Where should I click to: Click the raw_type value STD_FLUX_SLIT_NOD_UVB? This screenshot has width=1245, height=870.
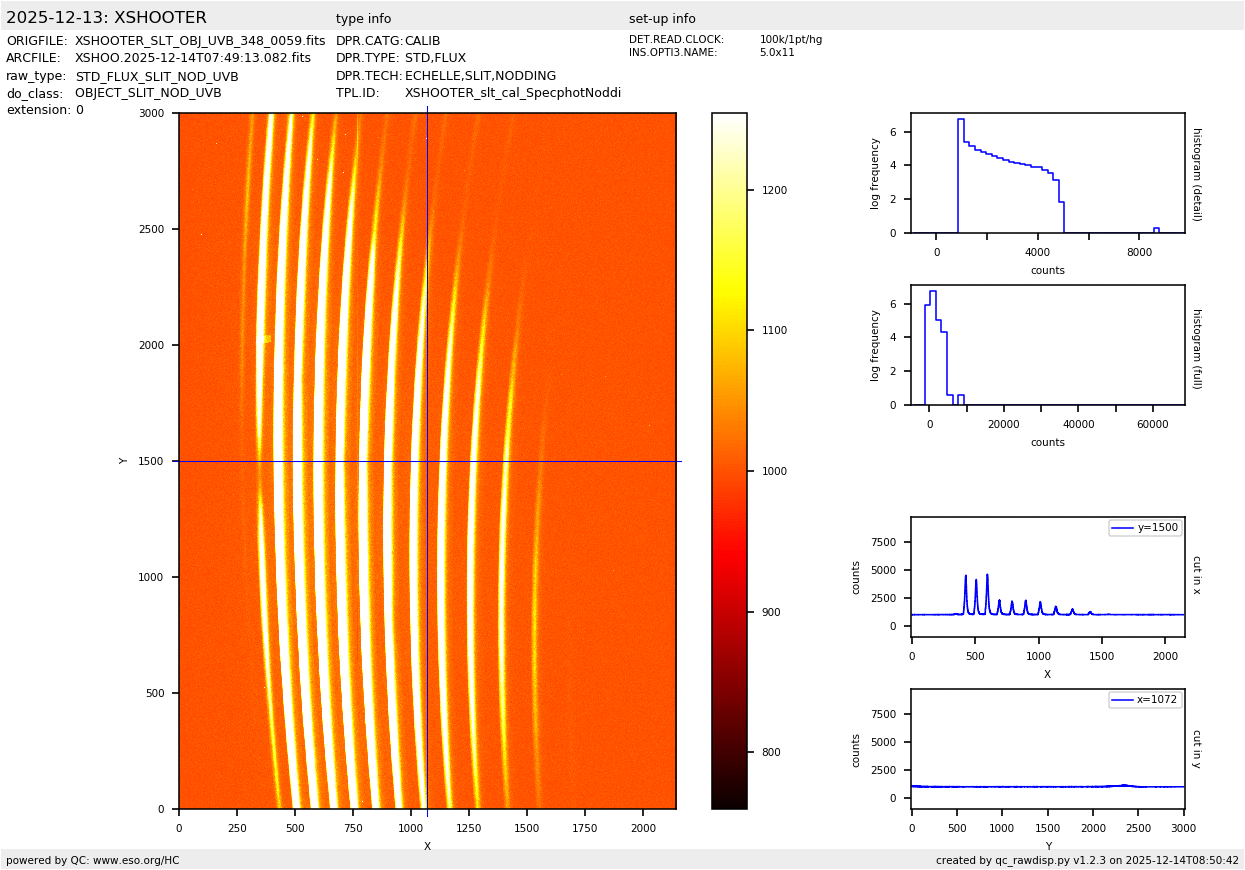(x=157, y=76)
